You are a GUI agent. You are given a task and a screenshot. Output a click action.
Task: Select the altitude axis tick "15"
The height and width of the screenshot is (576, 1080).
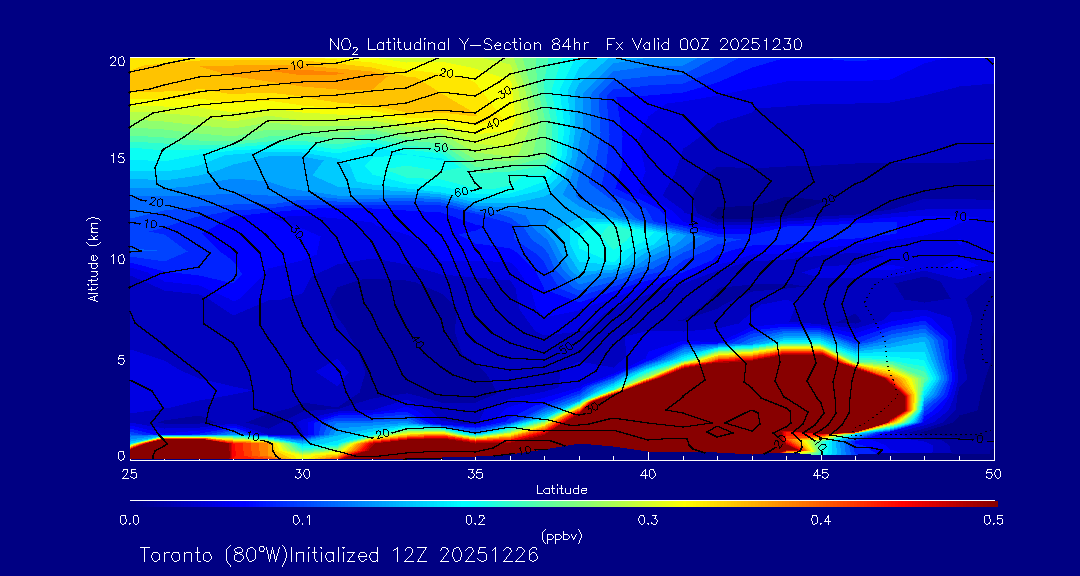117,158
